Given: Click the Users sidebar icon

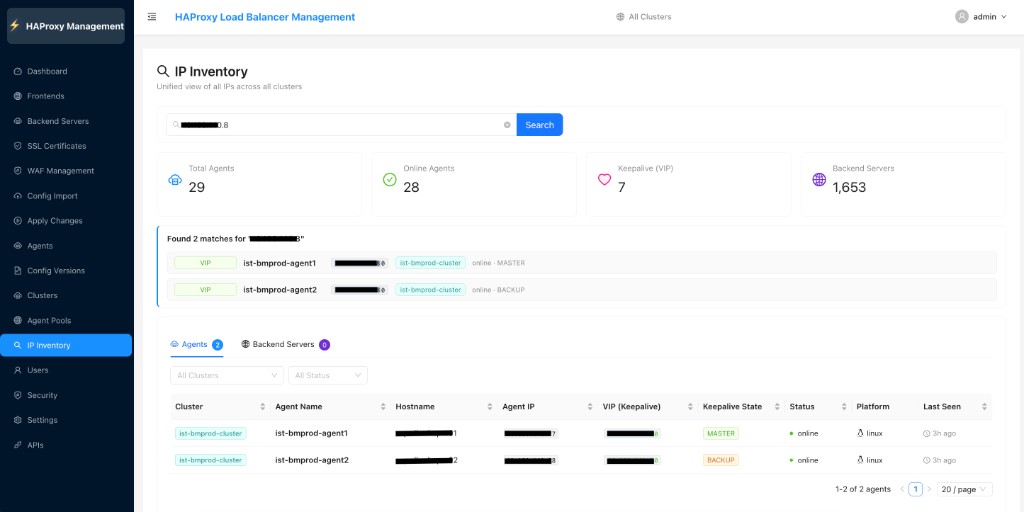Looking at the screenshot, I should coord(18,370).
